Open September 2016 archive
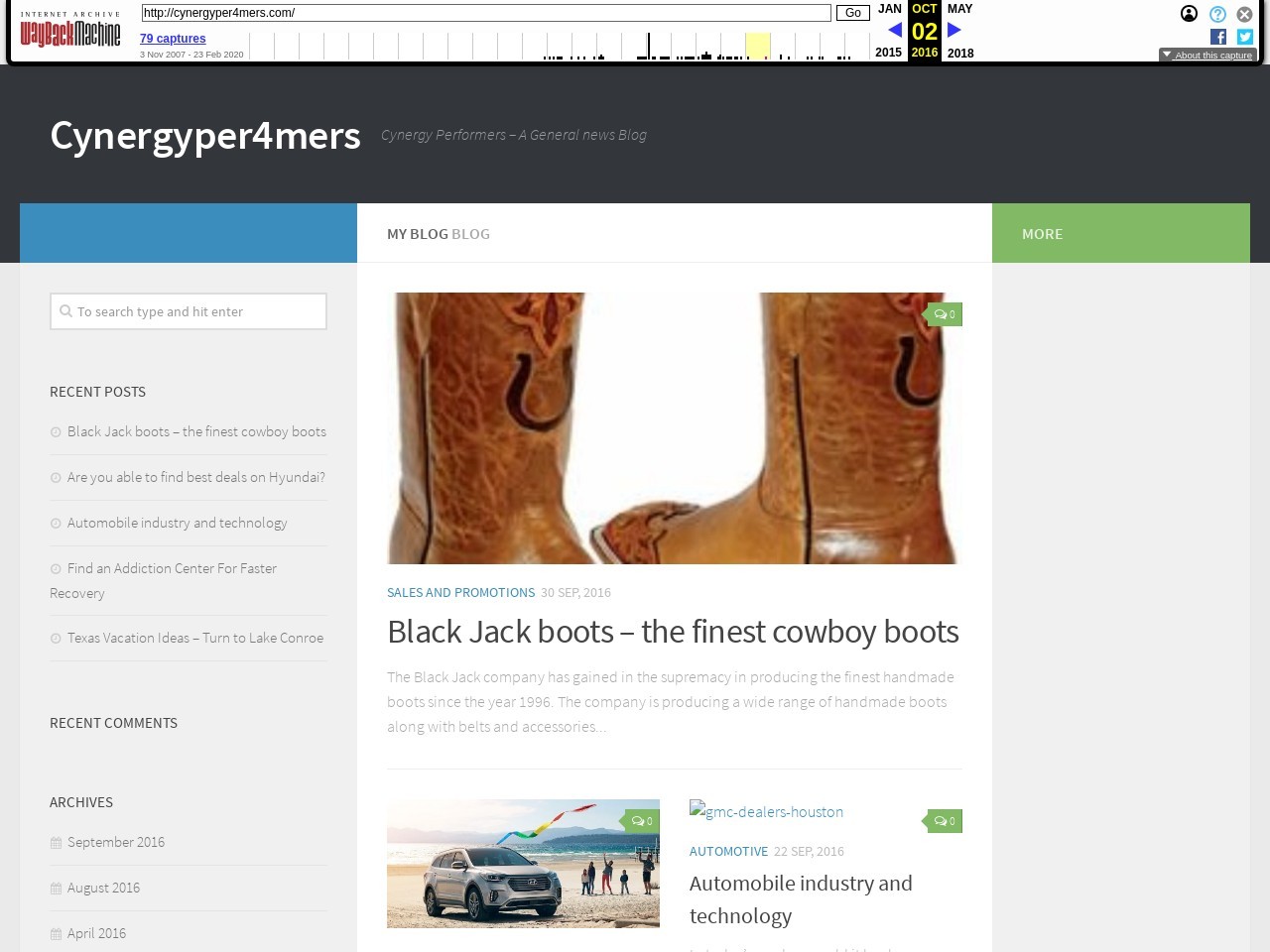1270x952 pixels. 116,842
